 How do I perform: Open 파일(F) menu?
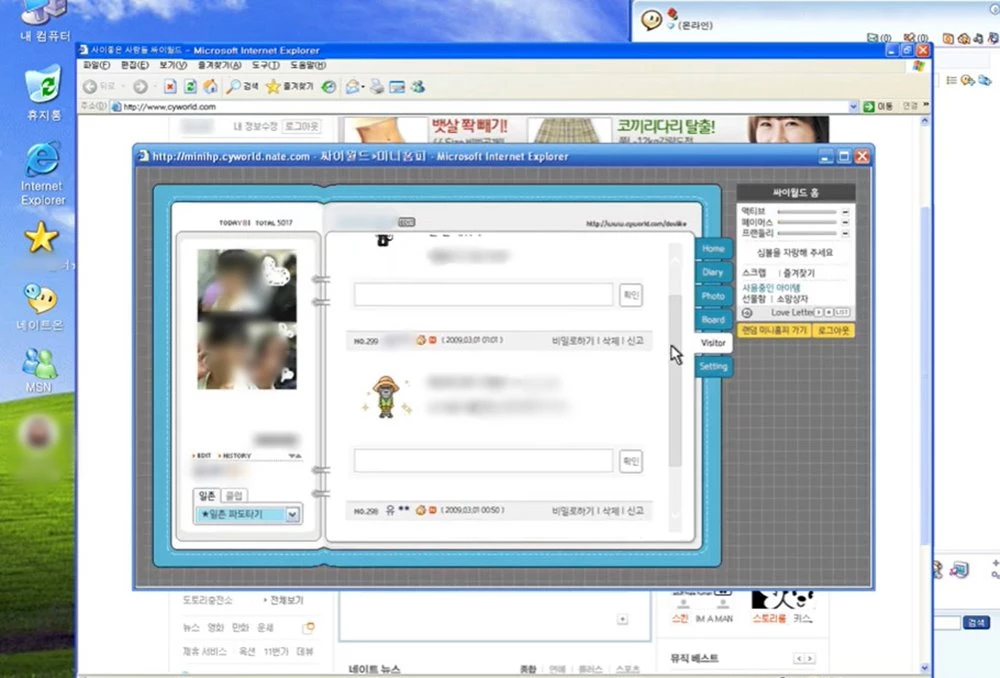click(96, 65)
